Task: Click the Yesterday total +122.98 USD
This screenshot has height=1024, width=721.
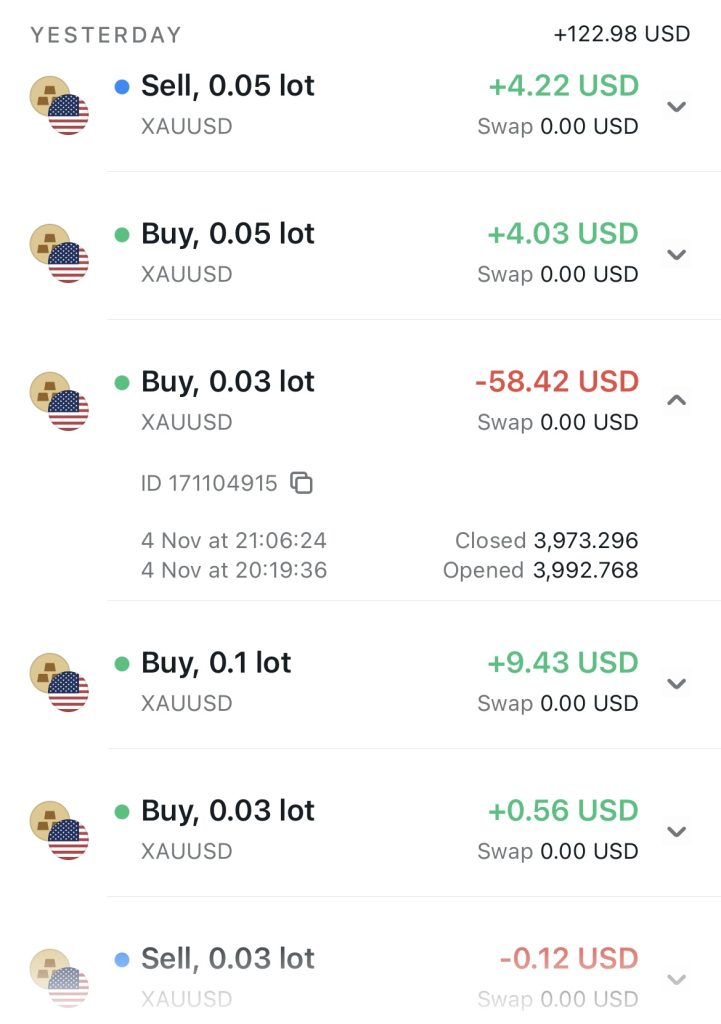Action: point(621,34)
